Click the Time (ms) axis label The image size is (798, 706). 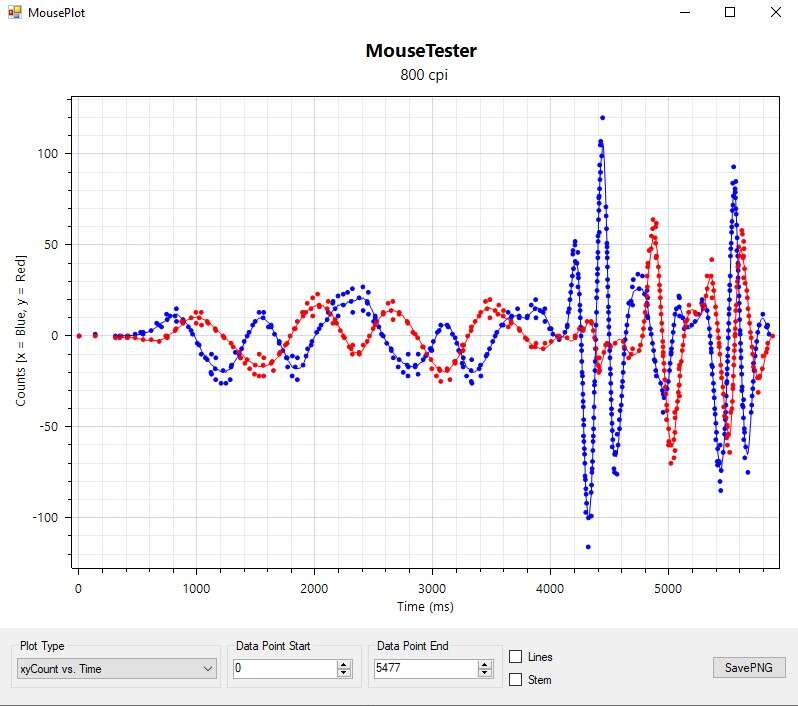pos(425,607)
